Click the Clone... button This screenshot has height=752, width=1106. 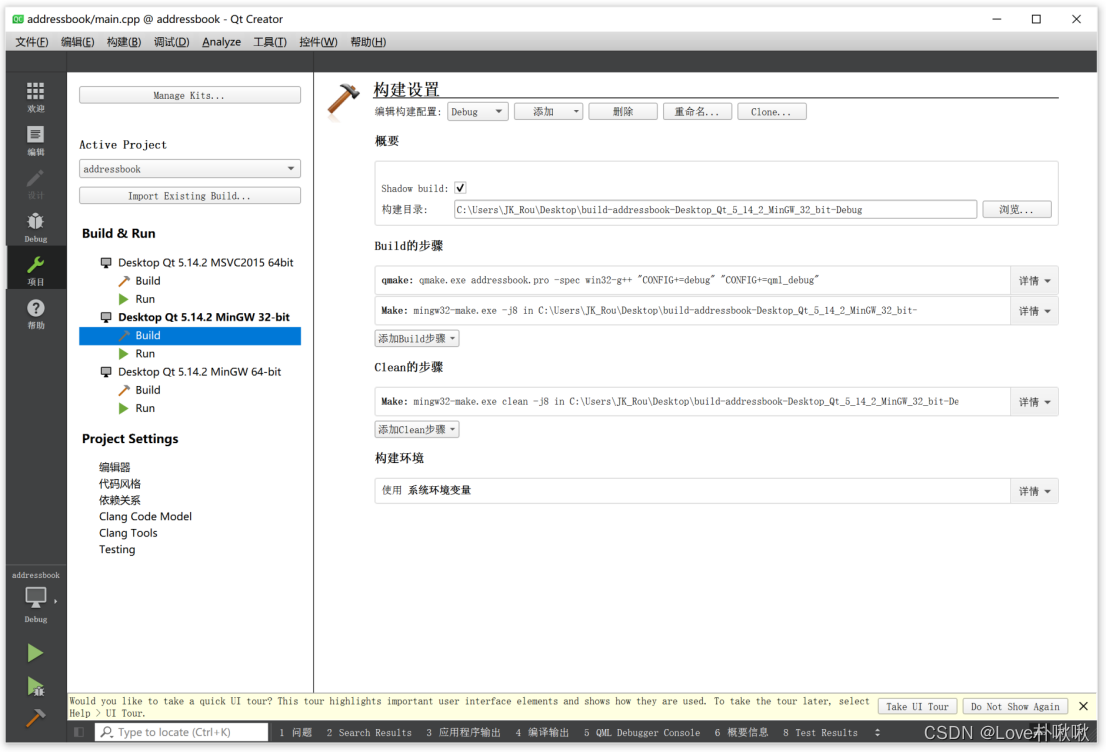point(771,111)
